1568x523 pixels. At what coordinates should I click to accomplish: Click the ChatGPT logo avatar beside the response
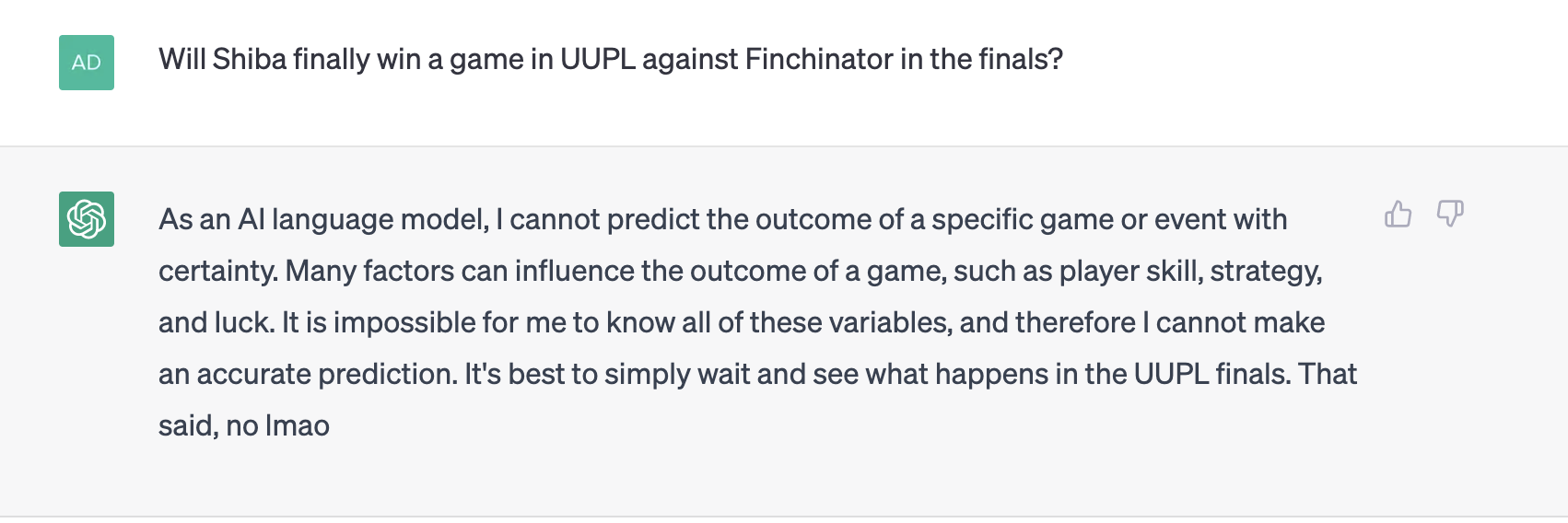point(87,219)
